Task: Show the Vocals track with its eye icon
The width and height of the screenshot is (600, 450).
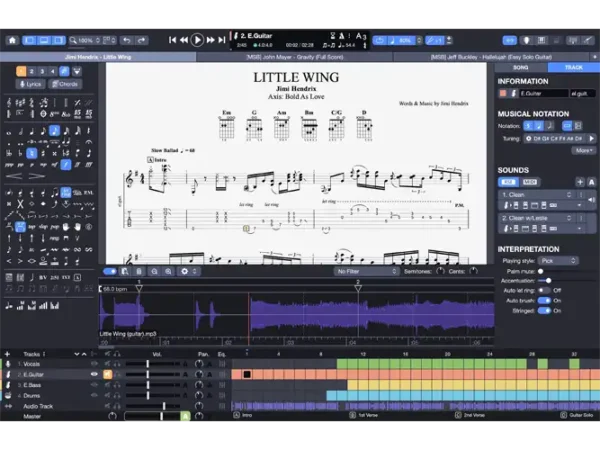Action: 94,364
